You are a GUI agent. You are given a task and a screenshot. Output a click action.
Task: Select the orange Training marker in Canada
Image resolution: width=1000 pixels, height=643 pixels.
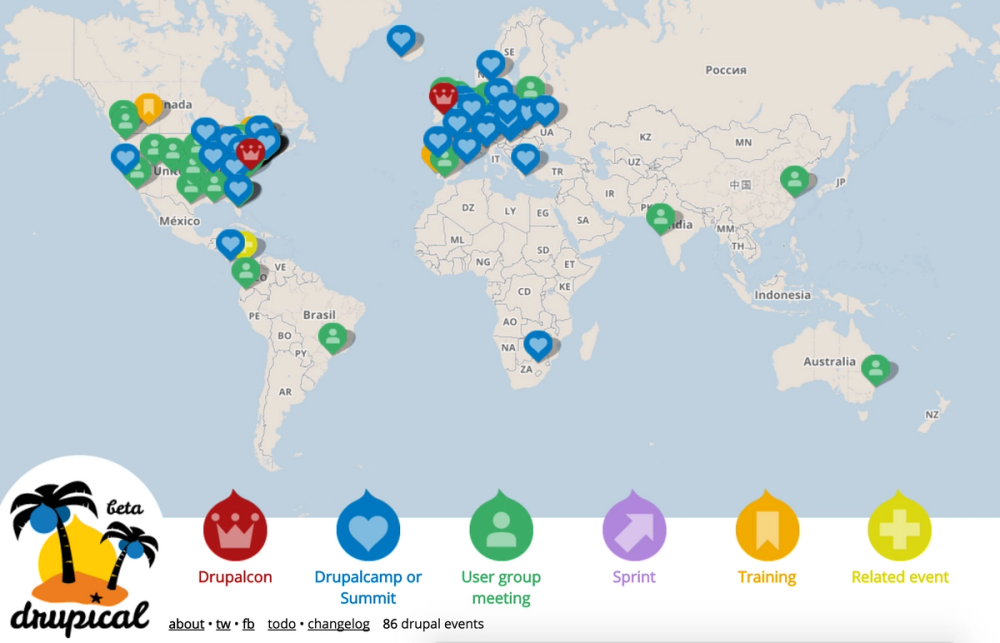(x=148, y=108)
